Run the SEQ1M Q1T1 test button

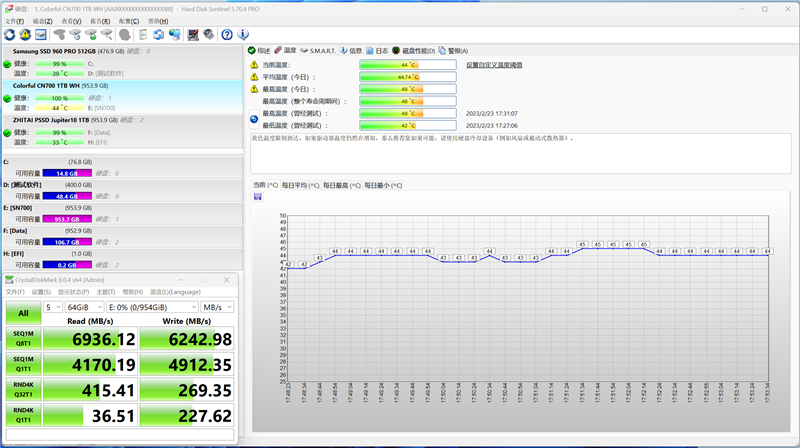click(x=23, y=364)
